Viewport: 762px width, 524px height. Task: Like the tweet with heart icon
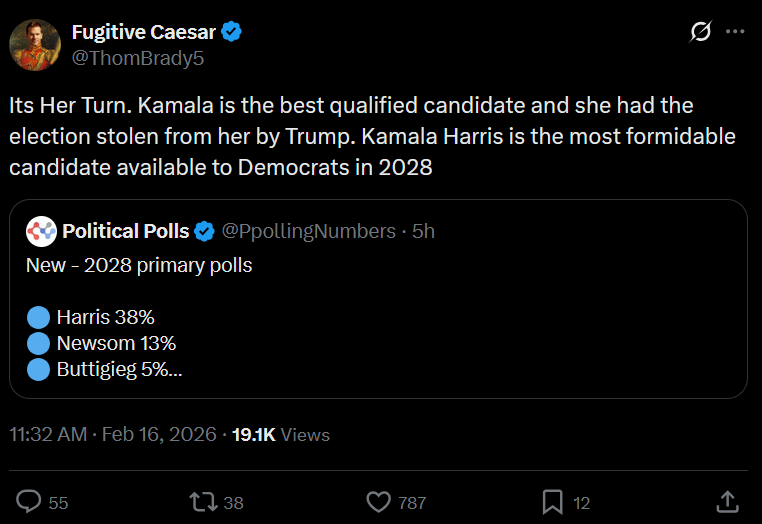point(377,501)
